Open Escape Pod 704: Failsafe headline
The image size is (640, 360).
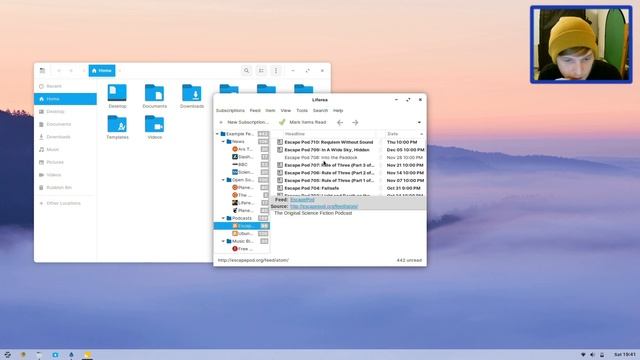pos(311,188)
